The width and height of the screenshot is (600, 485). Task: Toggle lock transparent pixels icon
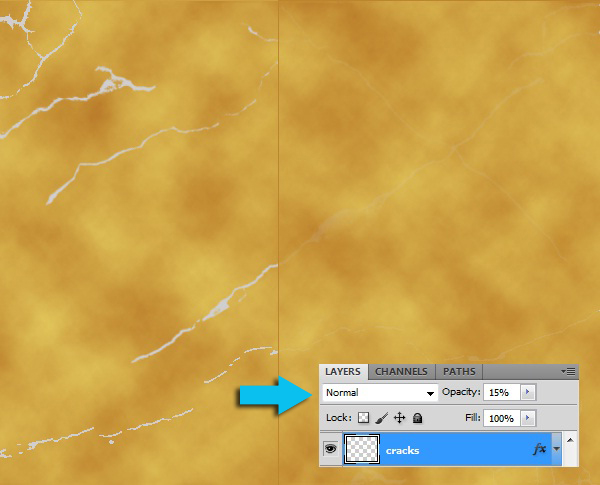[x=364, y=418]
